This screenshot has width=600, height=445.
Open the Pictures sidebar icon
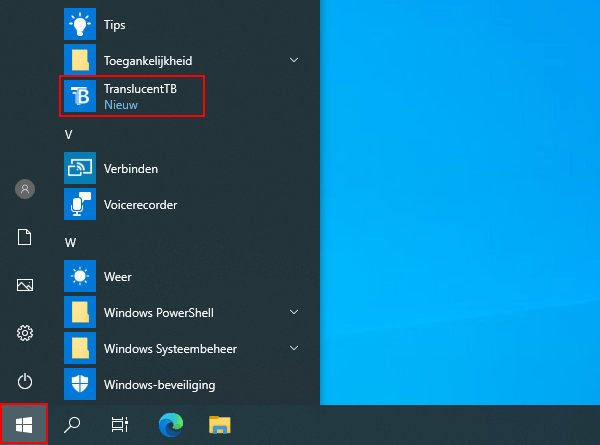tap(25, 285)
